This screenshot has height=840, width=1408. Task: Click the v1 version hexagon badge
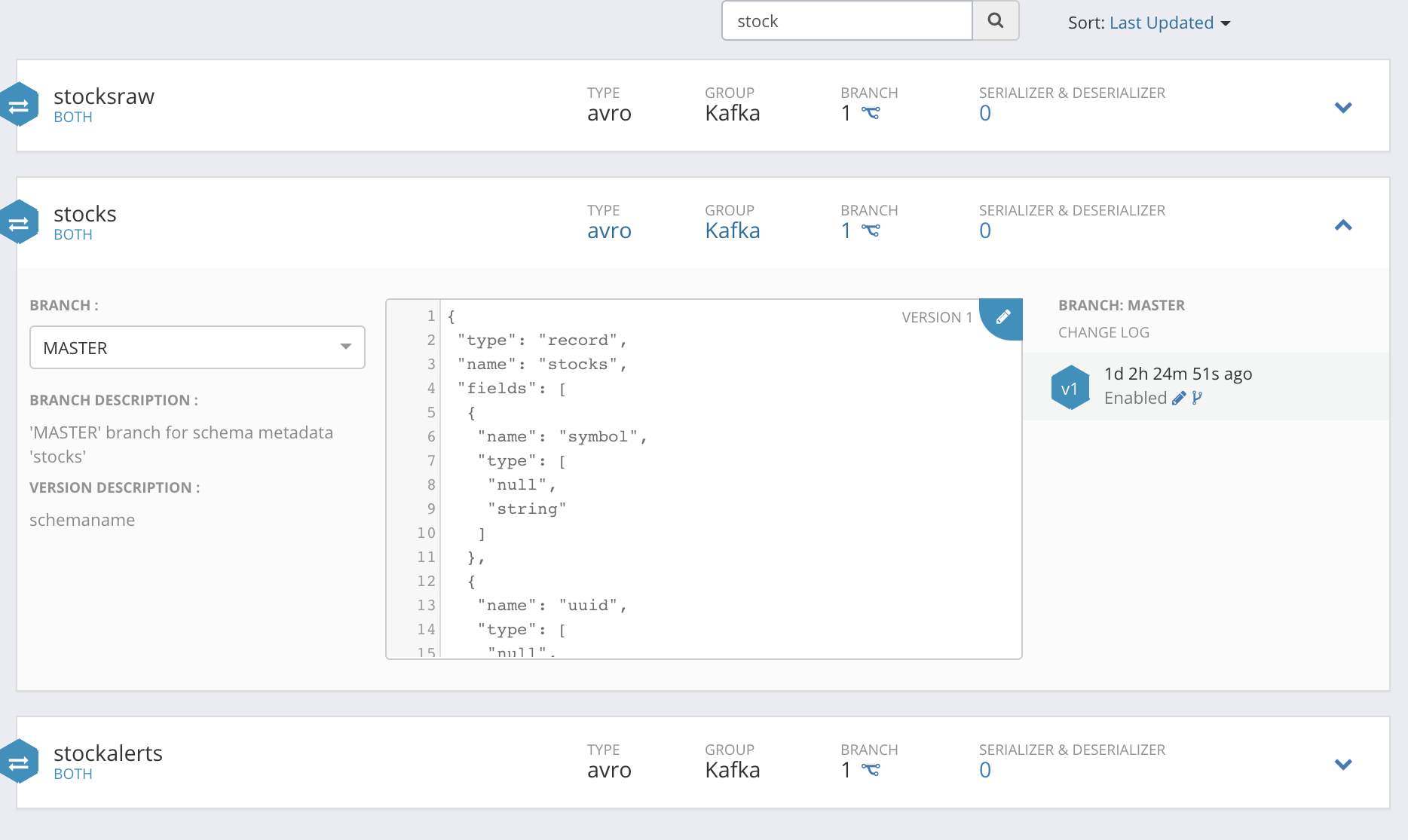(1070, 388)
